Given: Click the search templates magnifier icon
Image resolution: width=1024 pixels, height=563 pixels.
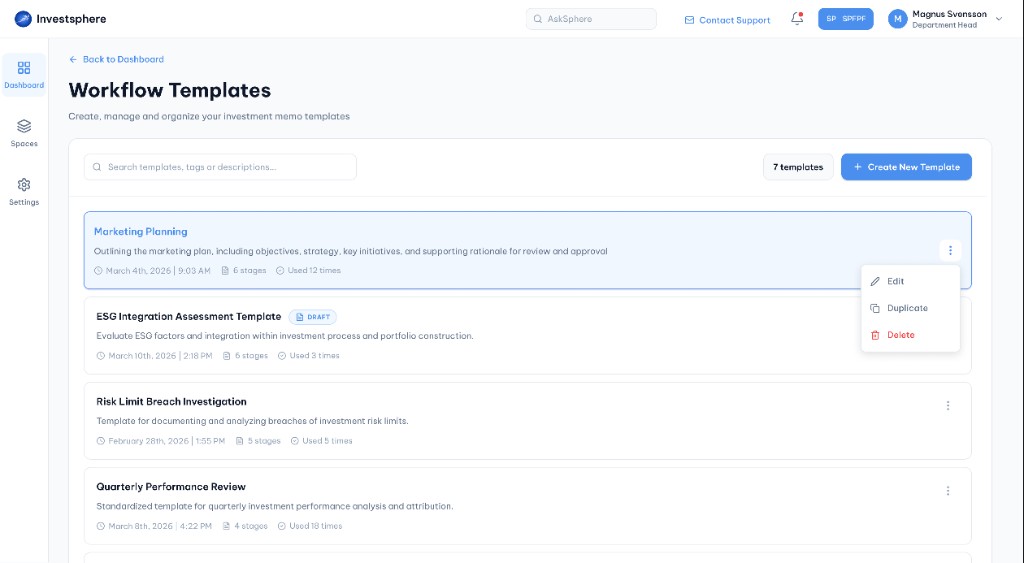Looking at the screenshot, I should (97, 167).
